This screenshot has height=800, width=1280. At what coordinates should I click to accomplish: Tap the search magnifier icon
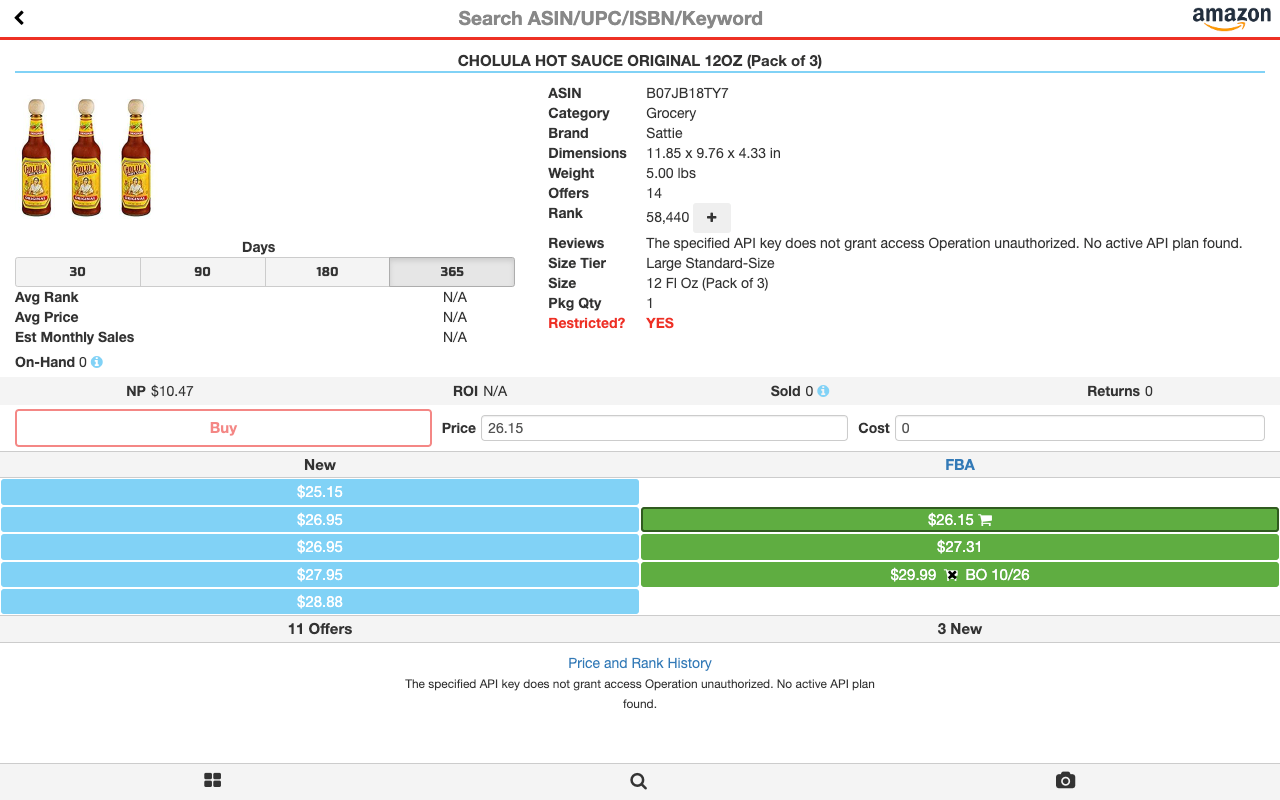coord(639,781)
